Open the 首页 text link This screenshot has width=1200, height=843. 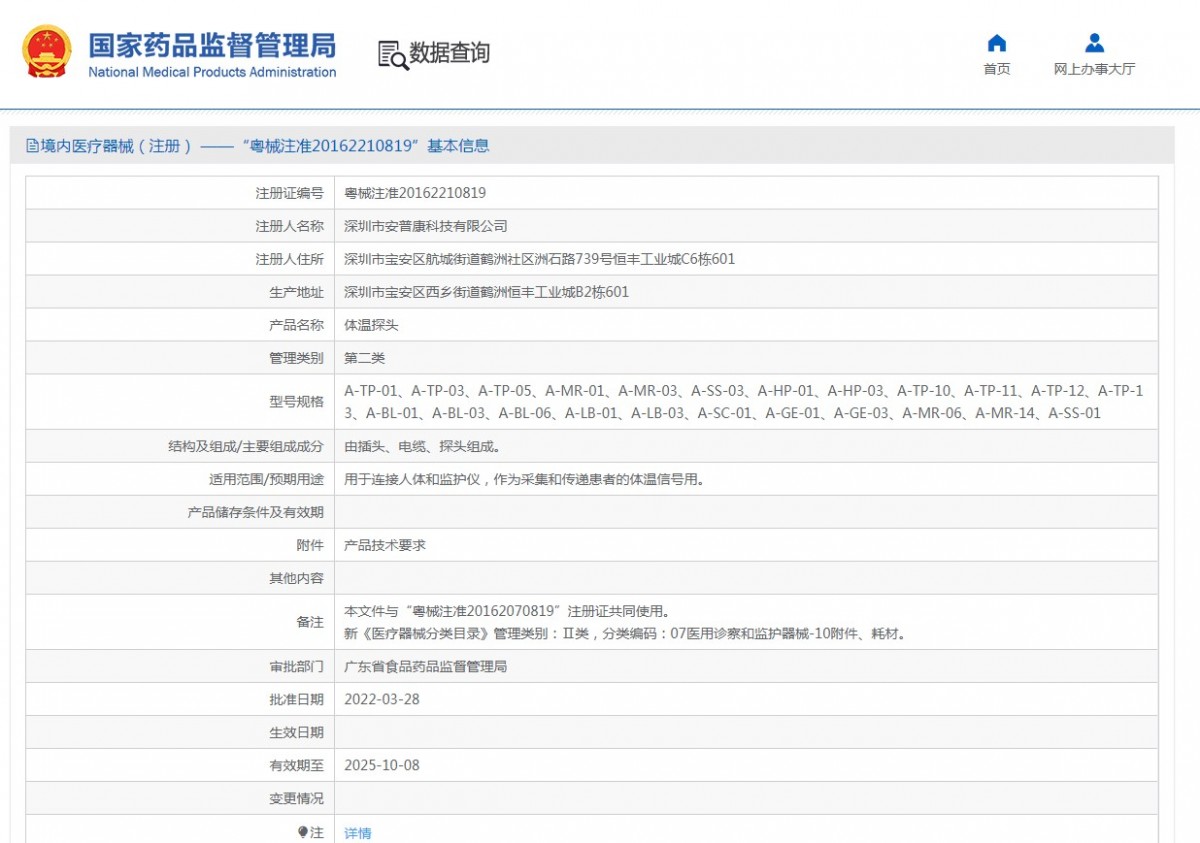click(x=996, y=69)
